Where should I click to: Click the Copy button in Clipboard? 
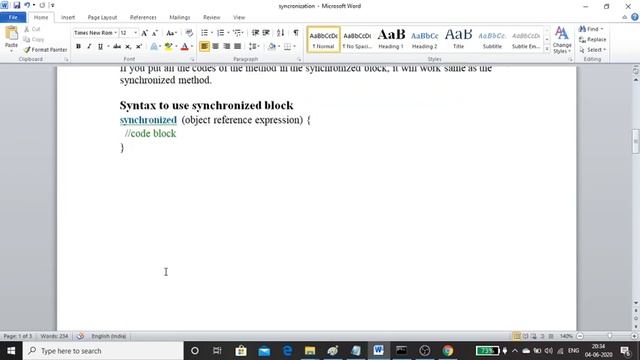click(34, 39)
